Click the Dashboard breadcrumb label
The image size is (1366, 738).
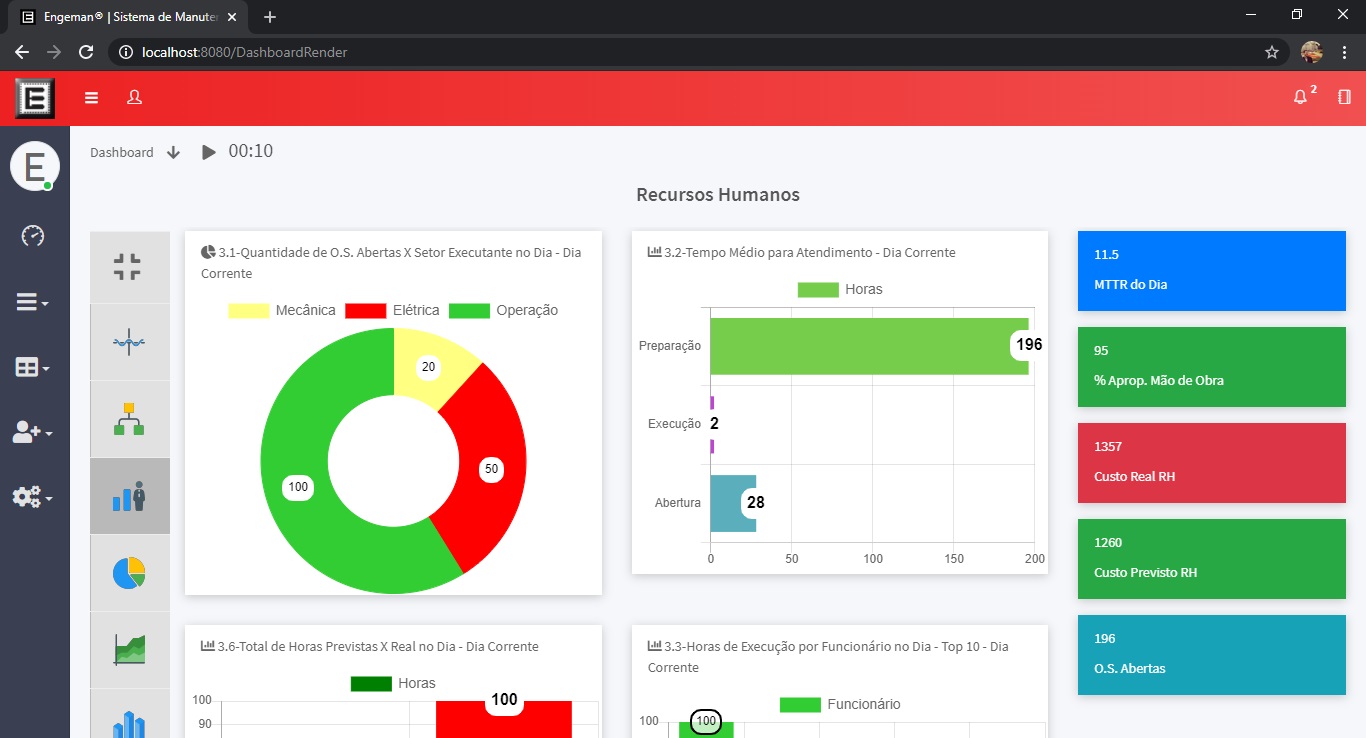point(122,152)
